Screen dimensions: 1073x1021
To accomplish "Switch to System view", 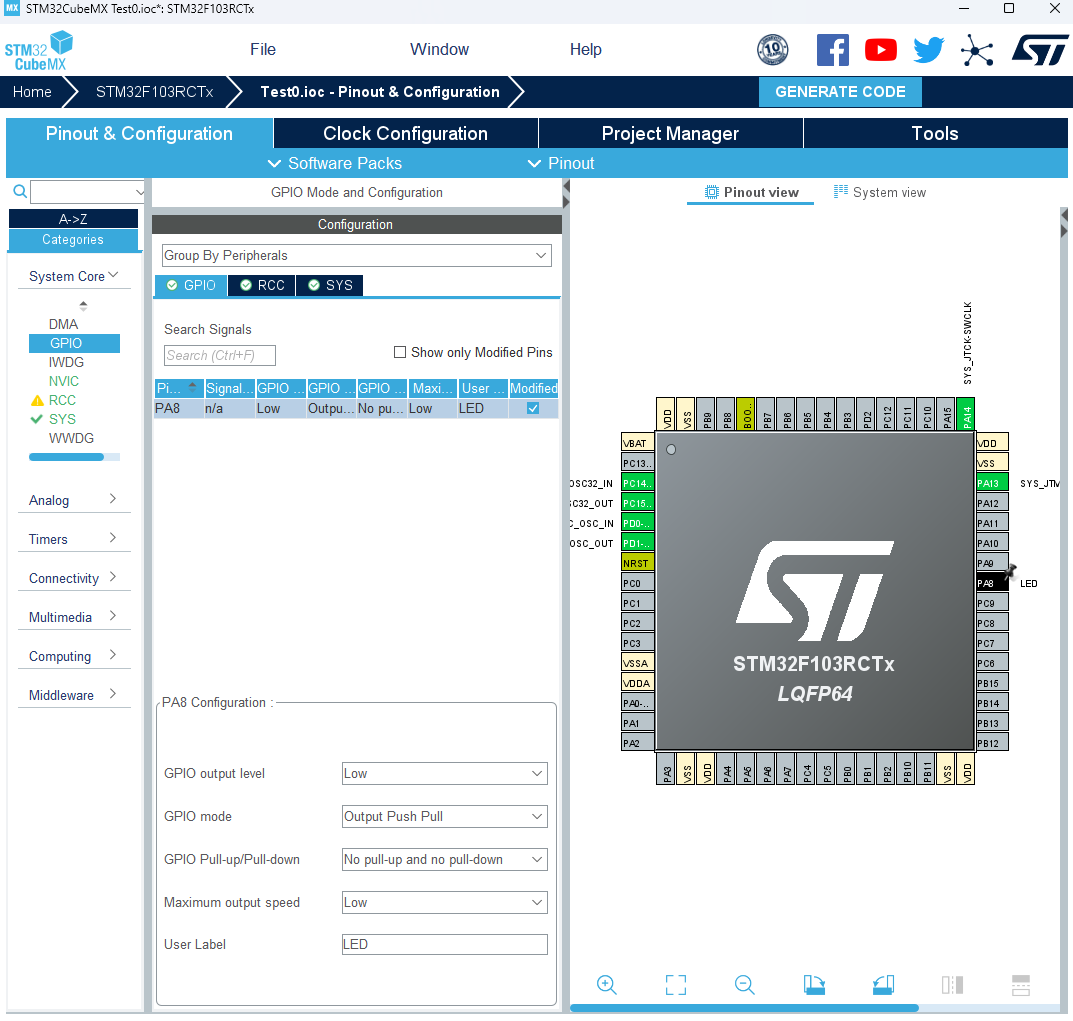I will pos(880,192).
